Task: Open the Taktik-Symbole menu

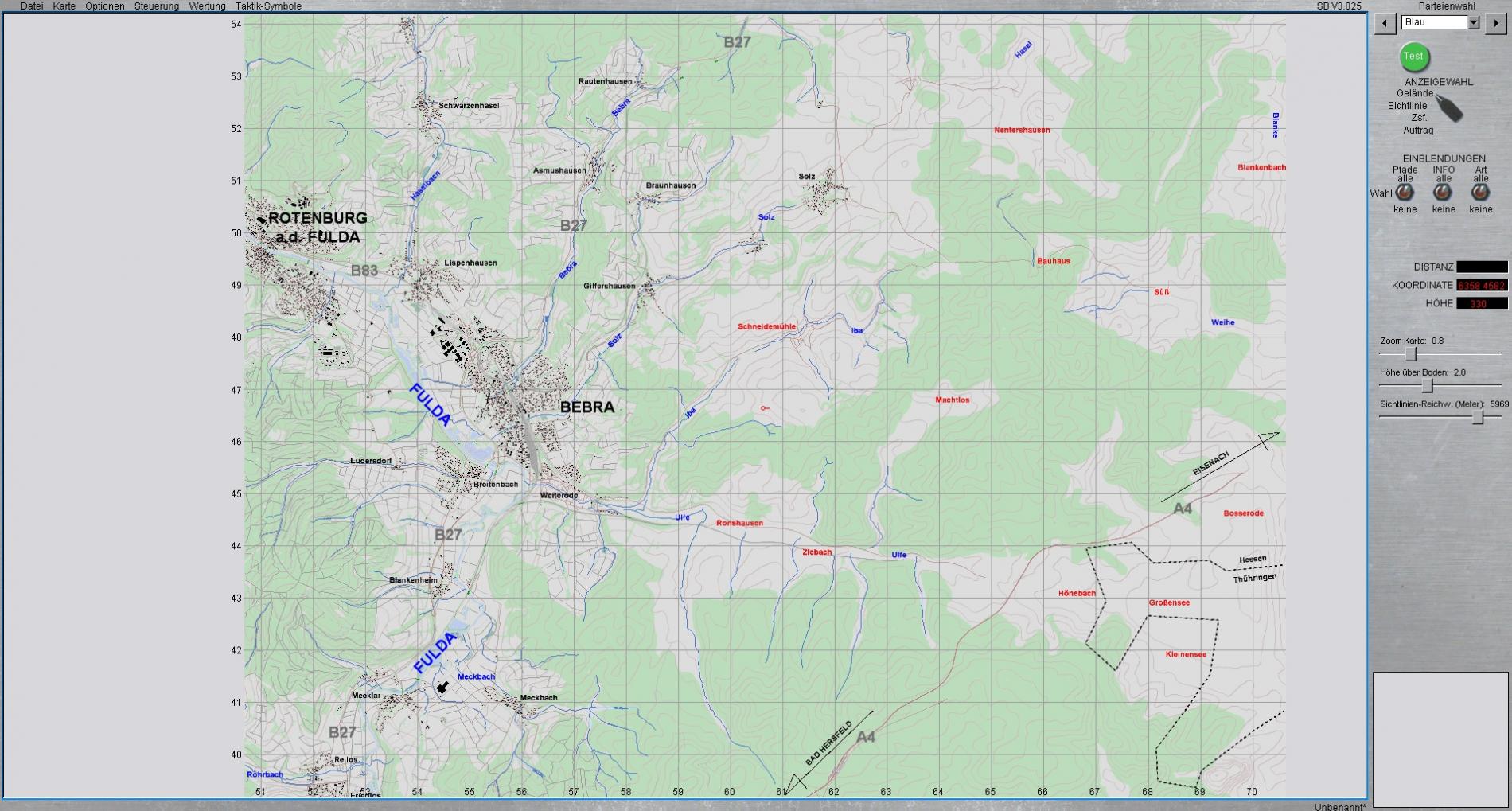Action: [x=268, y=6]
